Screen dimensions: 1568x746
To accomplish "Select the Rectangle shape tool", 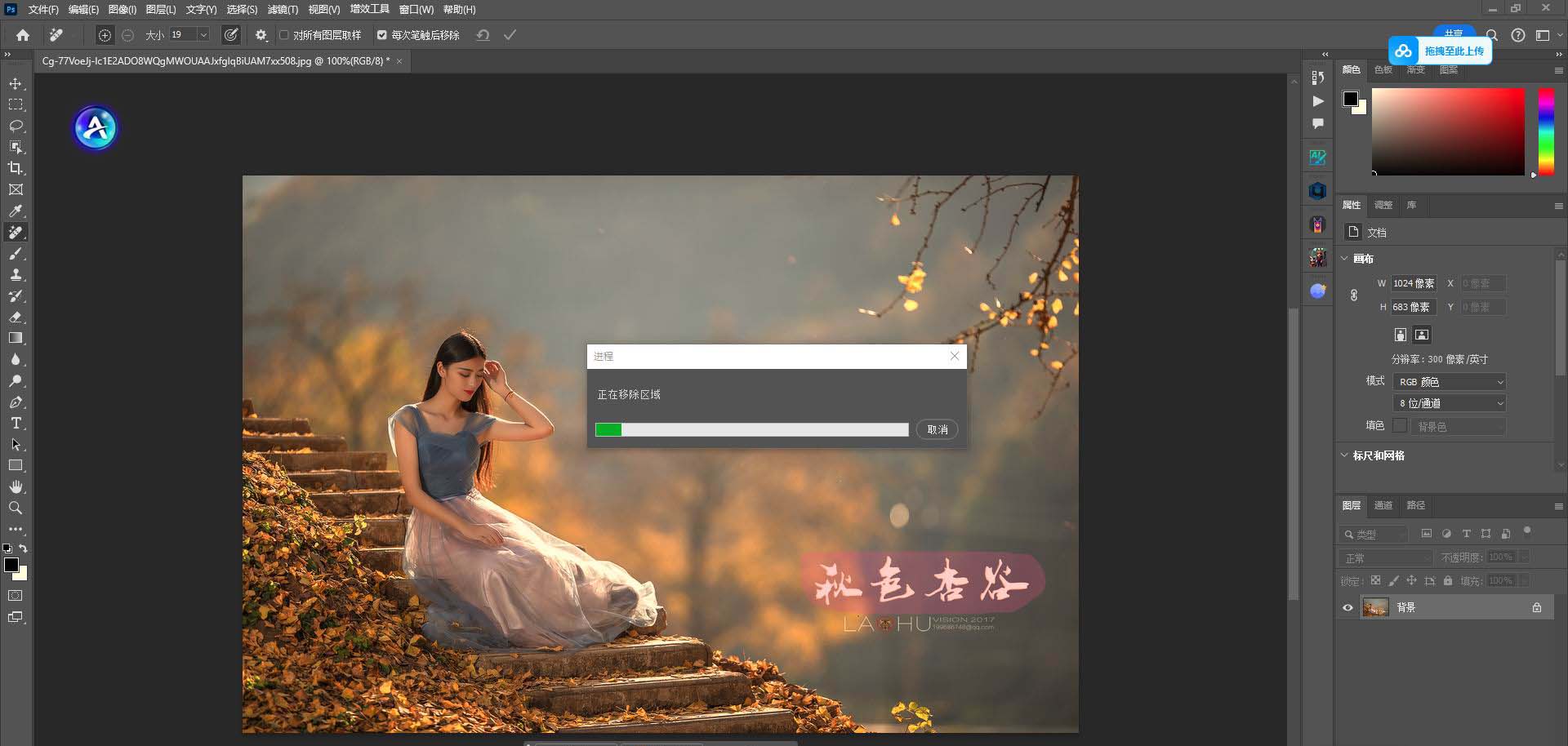I will pos(16,465).
